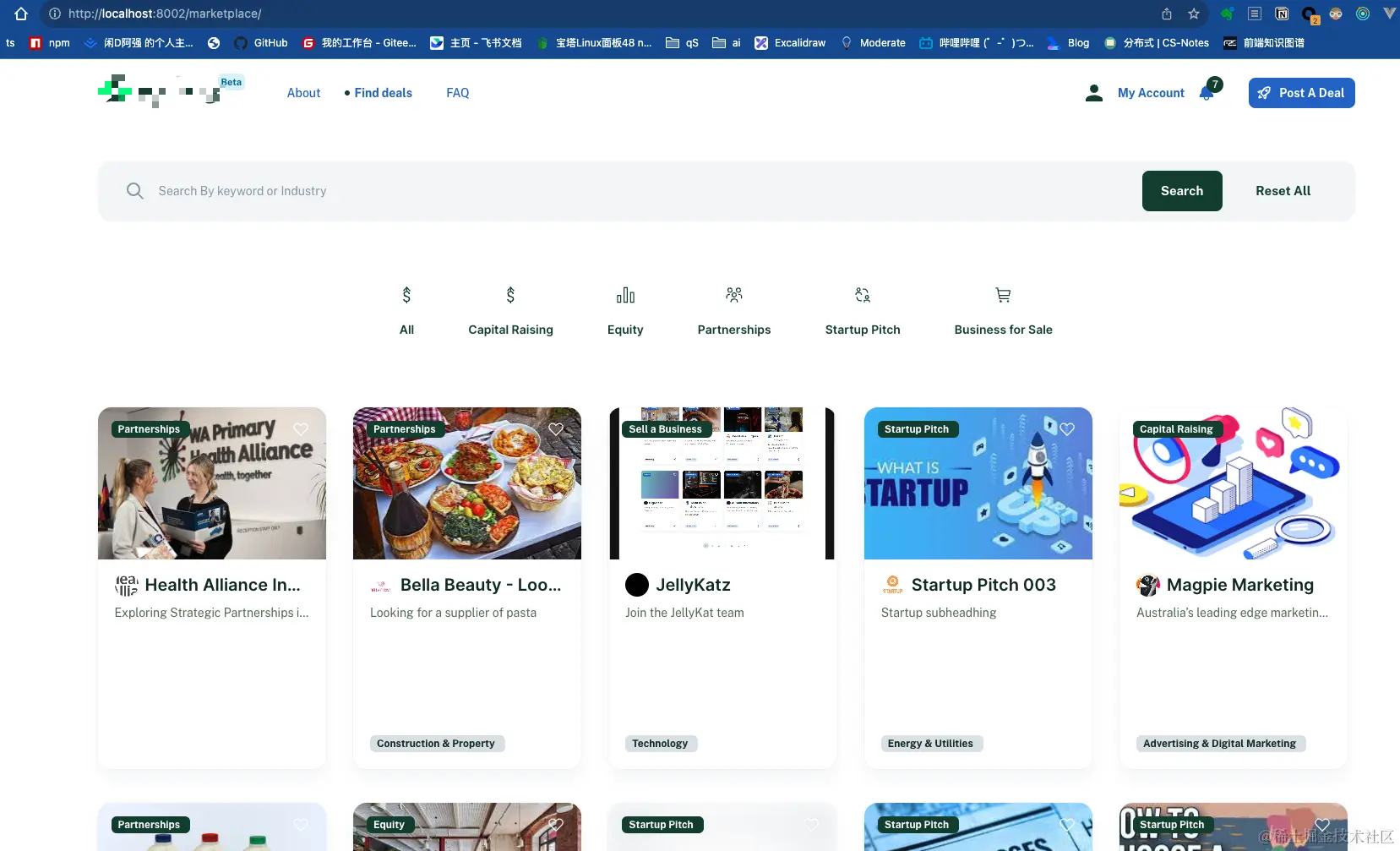Open the npm bookmark
This screenshot has height=851, width=1400.
tap(50, 43)
